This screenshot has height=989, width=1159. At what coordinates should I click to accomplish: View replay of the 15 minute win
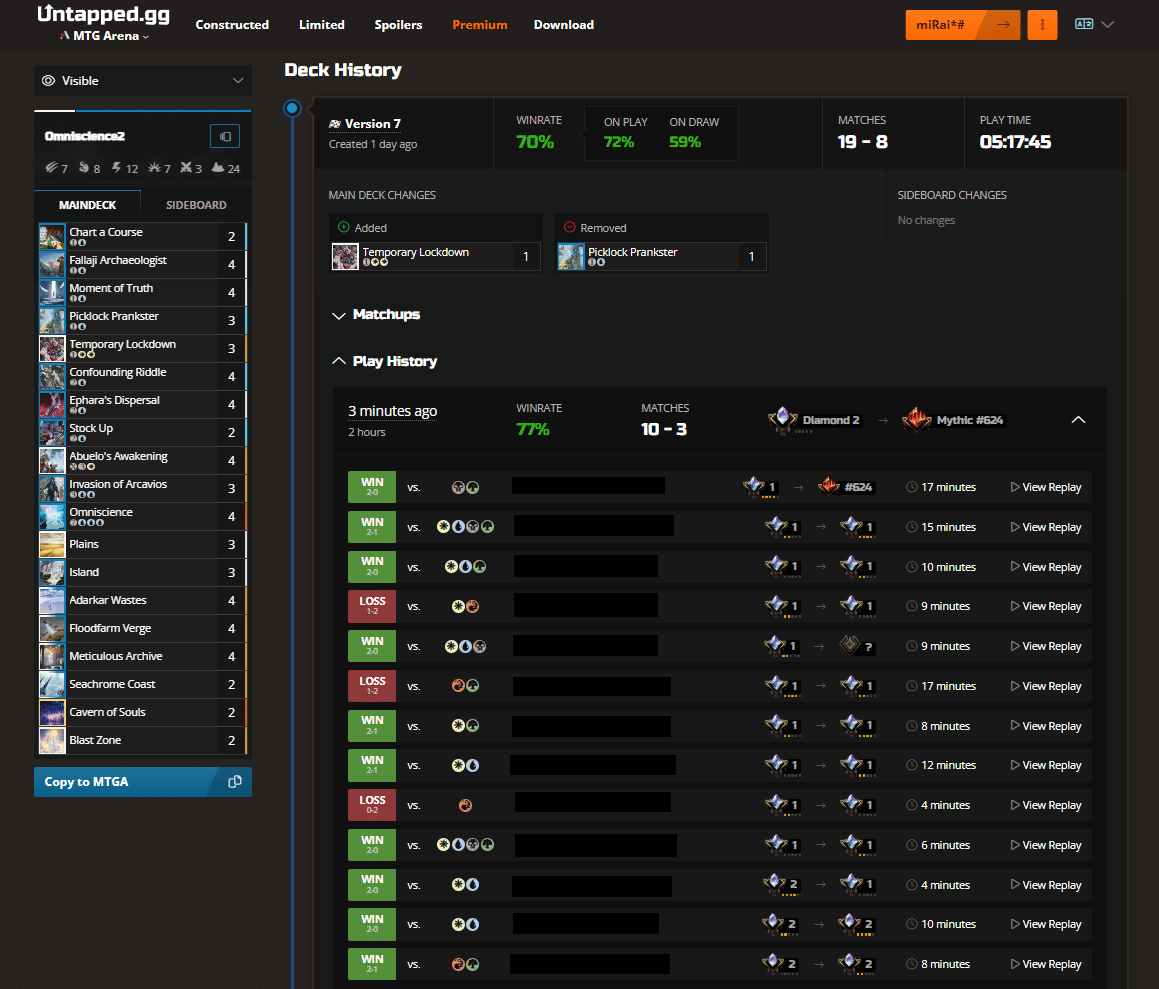pyautogui.click(x=1046, y=527)
